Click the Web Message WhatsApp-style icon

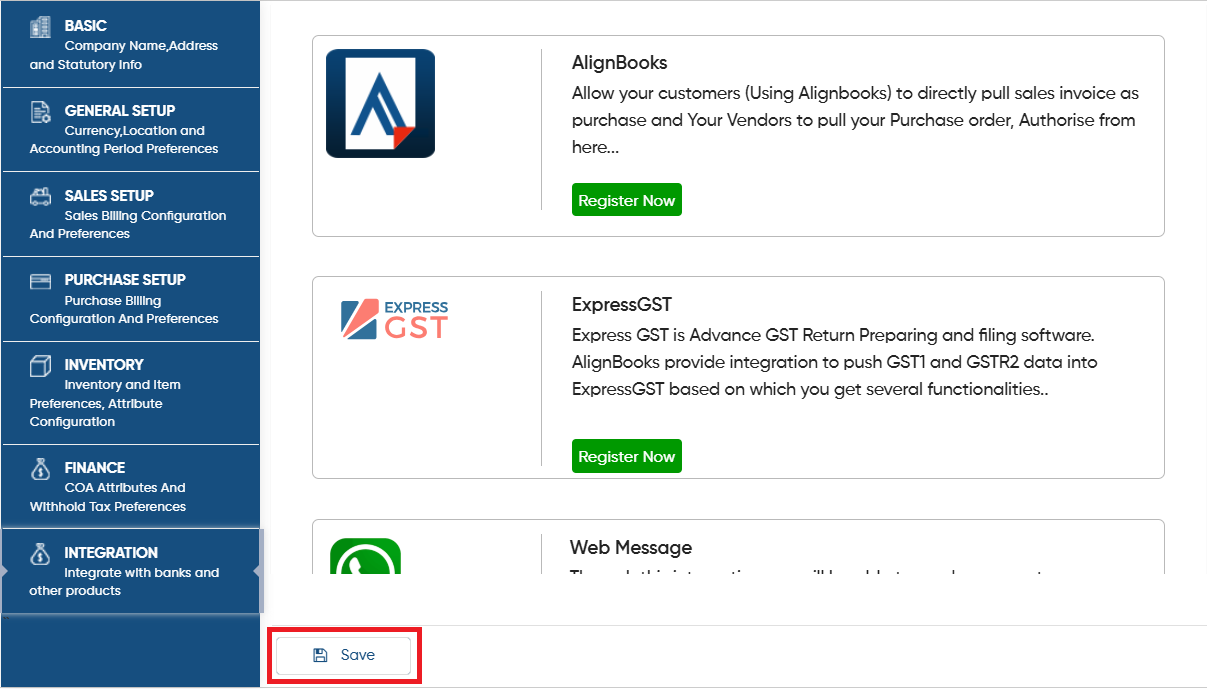click(x=365, y=557)
